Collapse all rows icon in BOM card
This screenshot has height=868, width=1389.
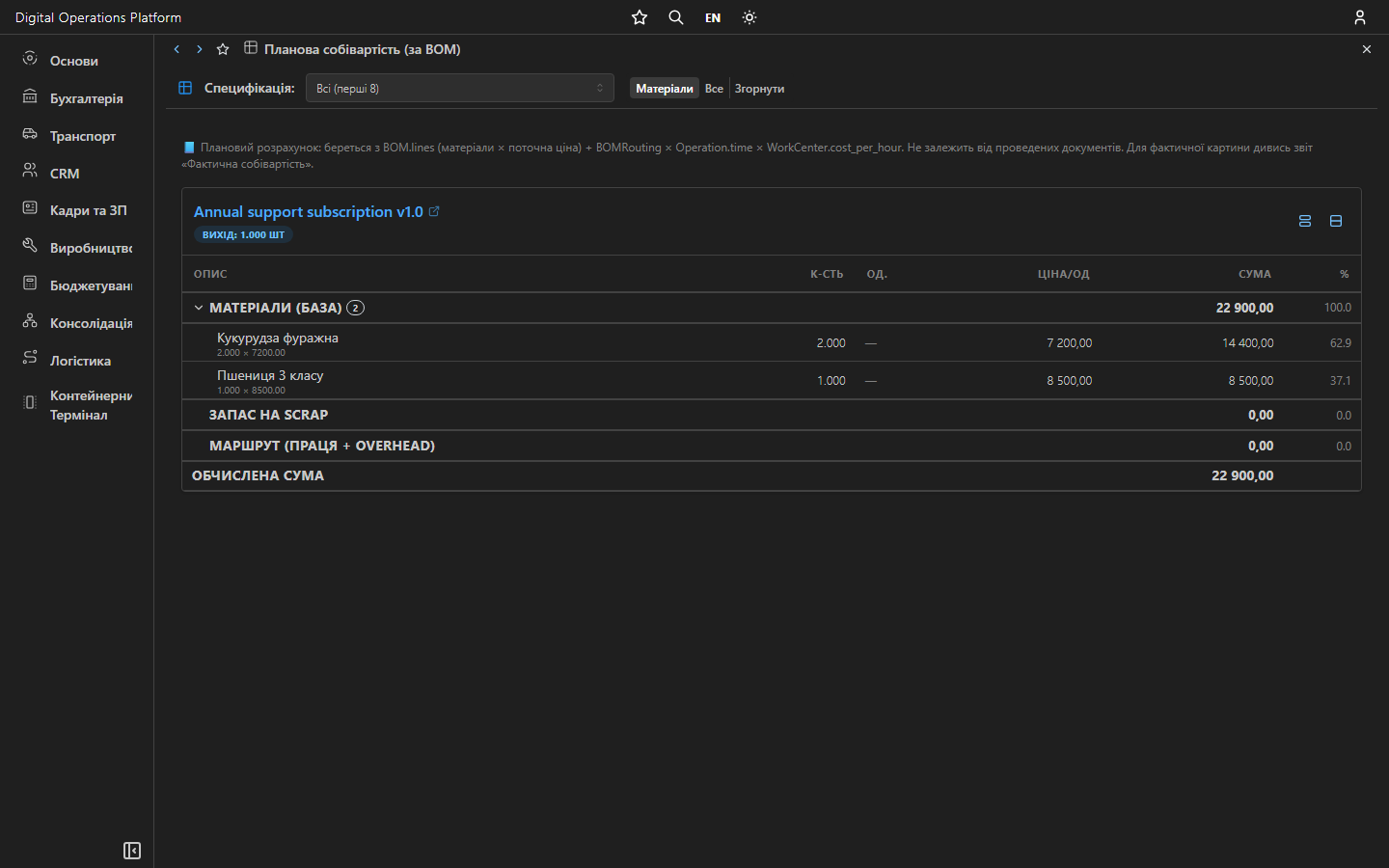[1336, 221]
